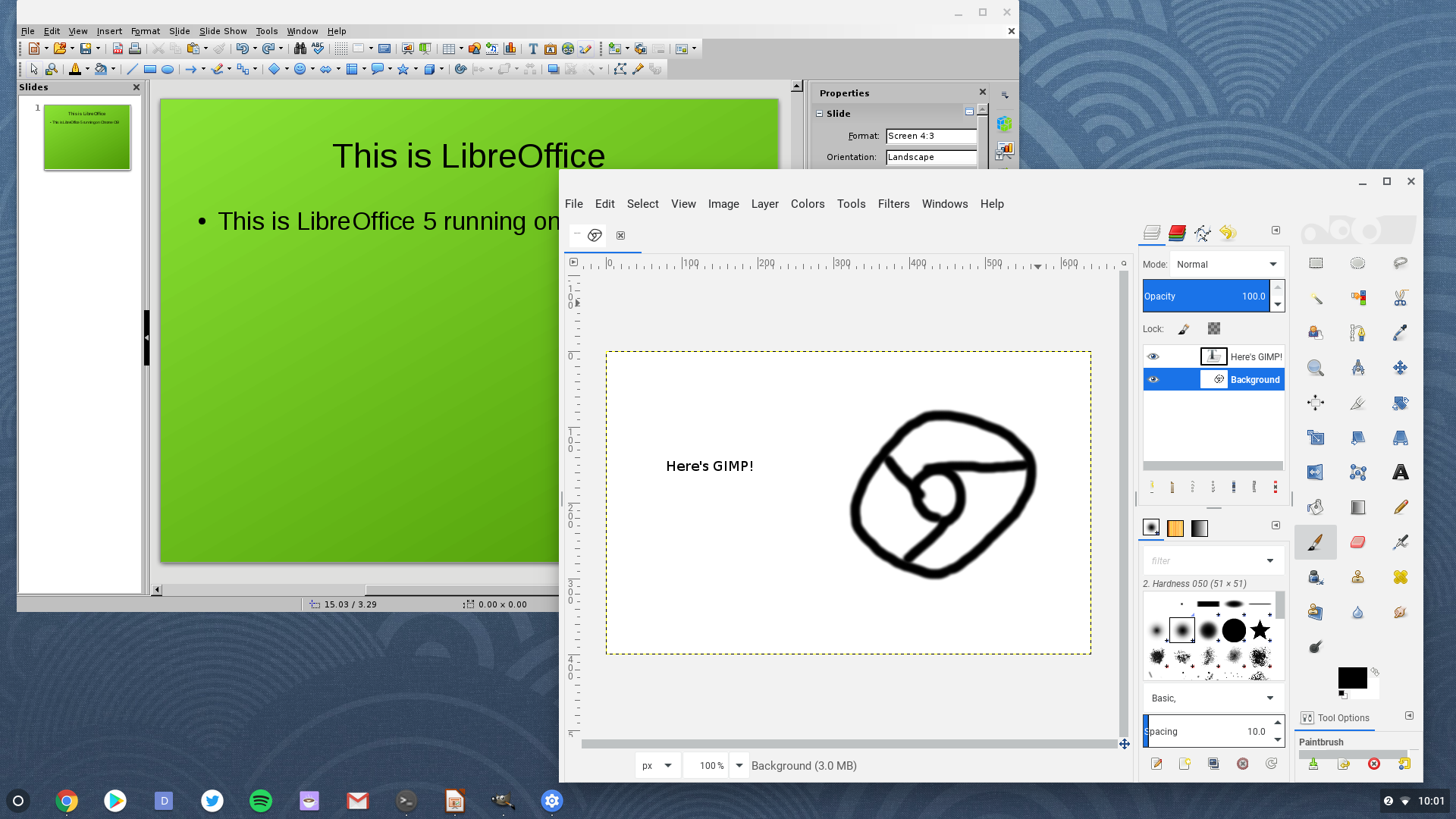This screenshot has width=1456, height=819.
Task: Collapse the Slide section in Properties
Action: 820,114
